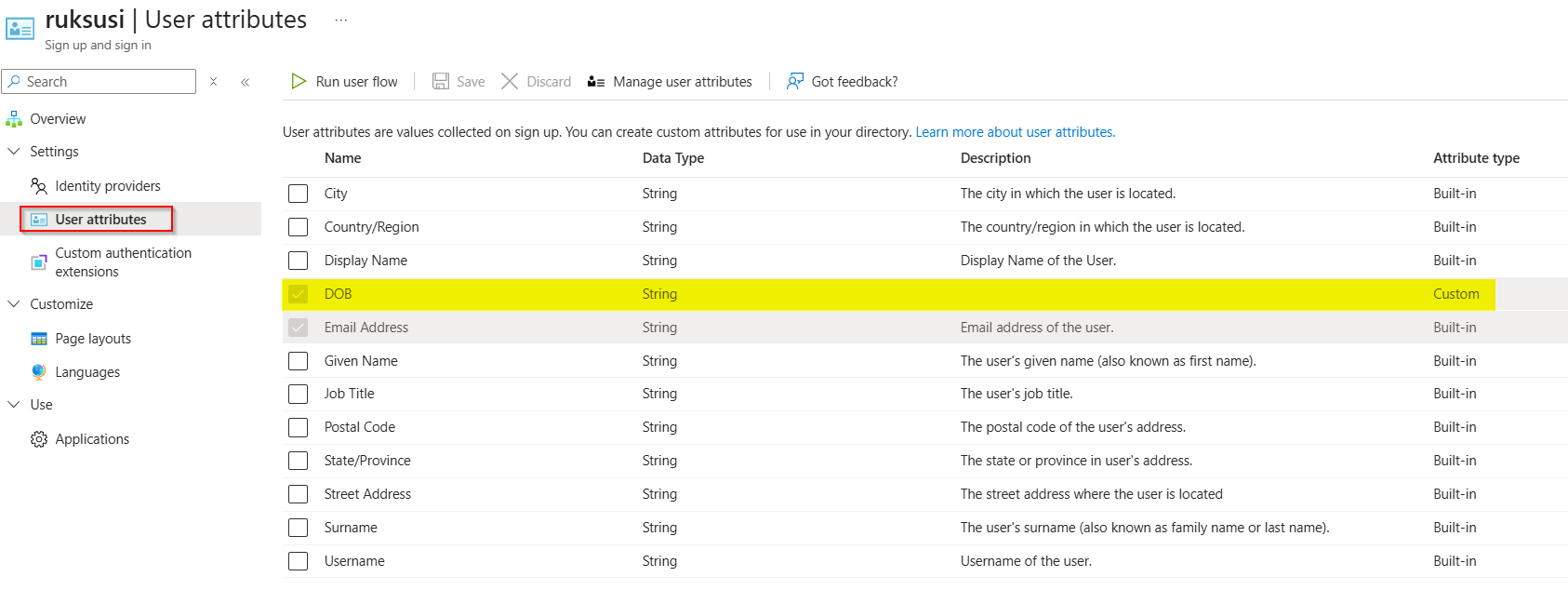This screenshot has width=1568, height=590.
Task: Click the Got feedback person icon
Action: coord(795,82)
